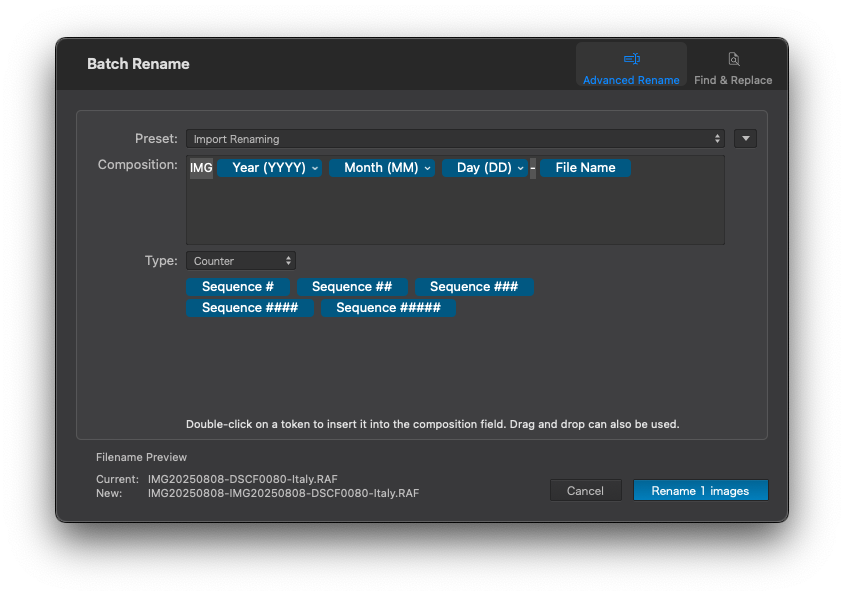Click the Sequence #### token
The height and width of the screenshot is (596, 844).
[249, 308]
